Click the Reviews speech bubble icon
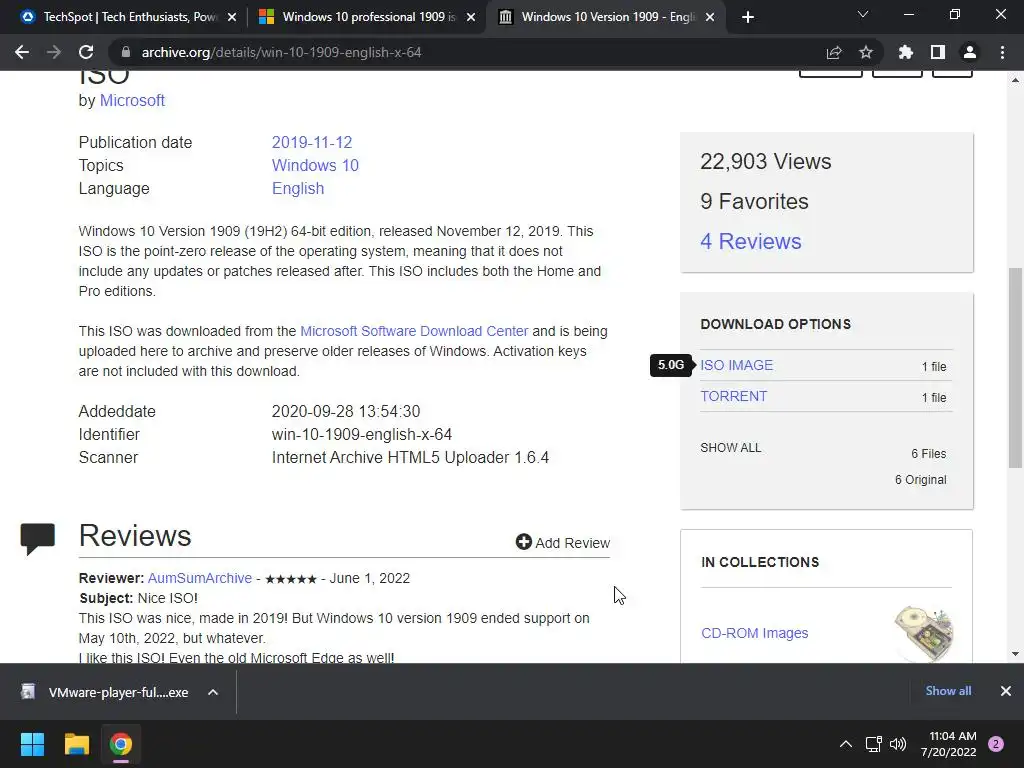 (x=38, y=539)
